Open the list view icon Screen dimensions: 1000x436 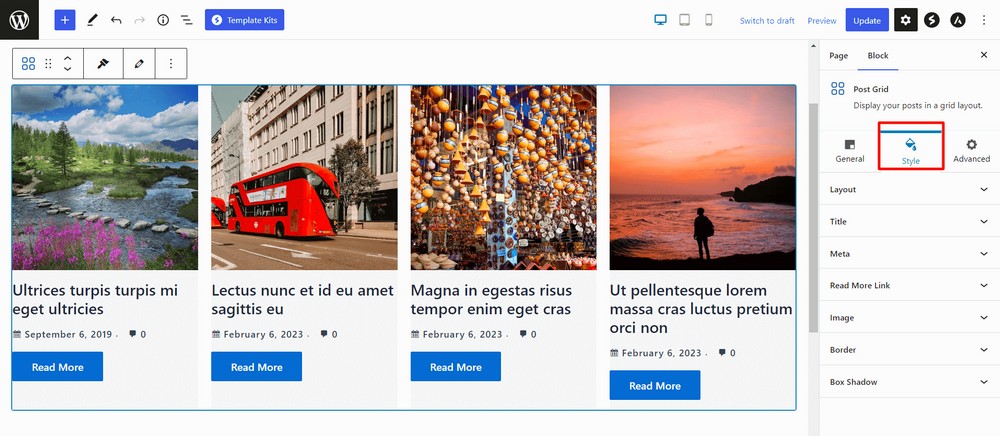pyautogui.click(x=186, y=20)
